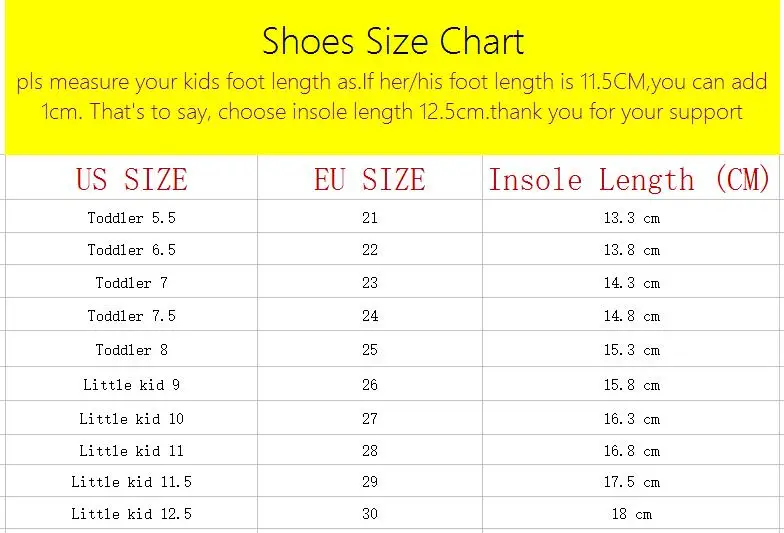Click the 13.3 cm insole cell
The image size is (784, 533).
[632, 218]
